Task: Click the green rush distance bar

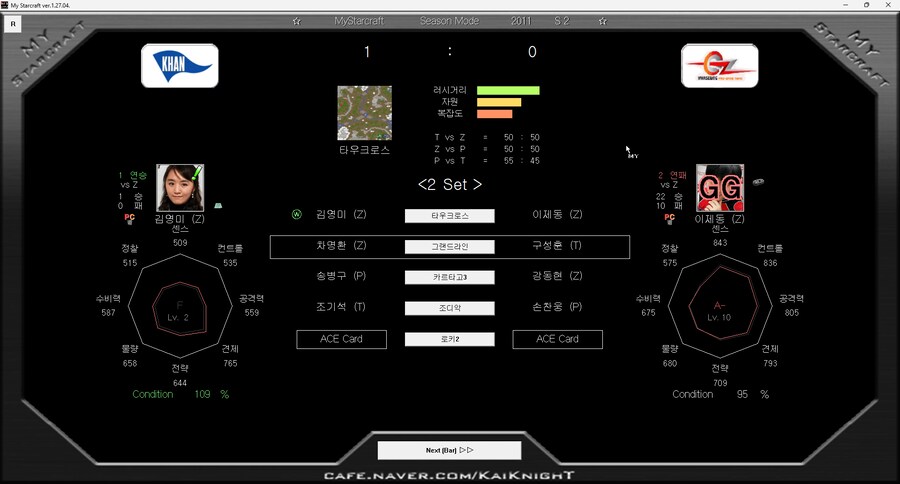Action: [x=508, y=90]
